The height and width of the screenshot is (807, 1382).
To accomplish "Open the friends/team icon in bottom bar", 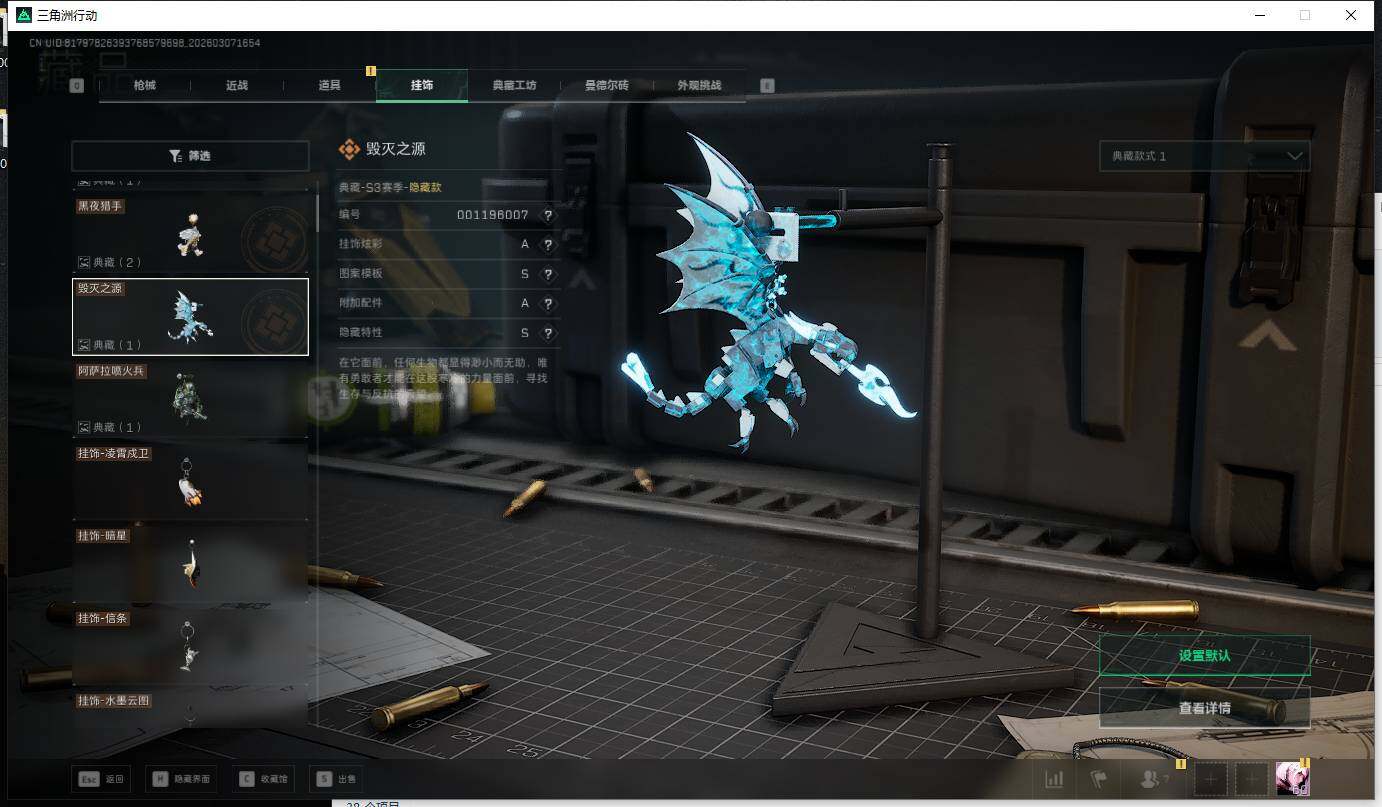I will 1152,779.
